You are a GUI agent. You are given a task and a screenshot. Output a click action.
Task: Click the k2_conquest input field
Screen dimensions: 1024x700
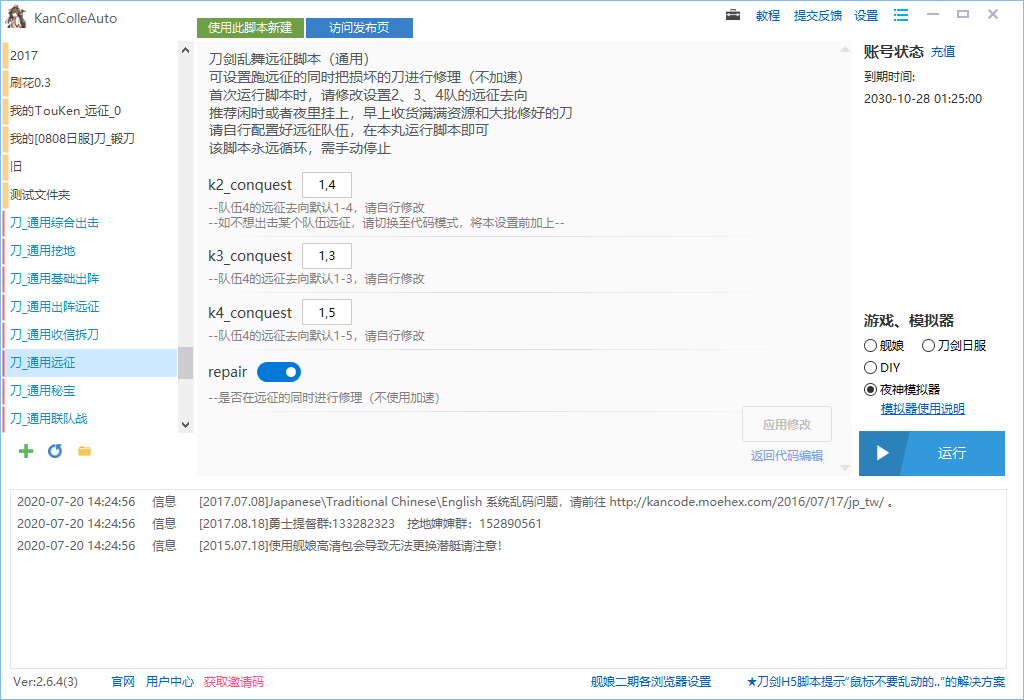(327, 185)
